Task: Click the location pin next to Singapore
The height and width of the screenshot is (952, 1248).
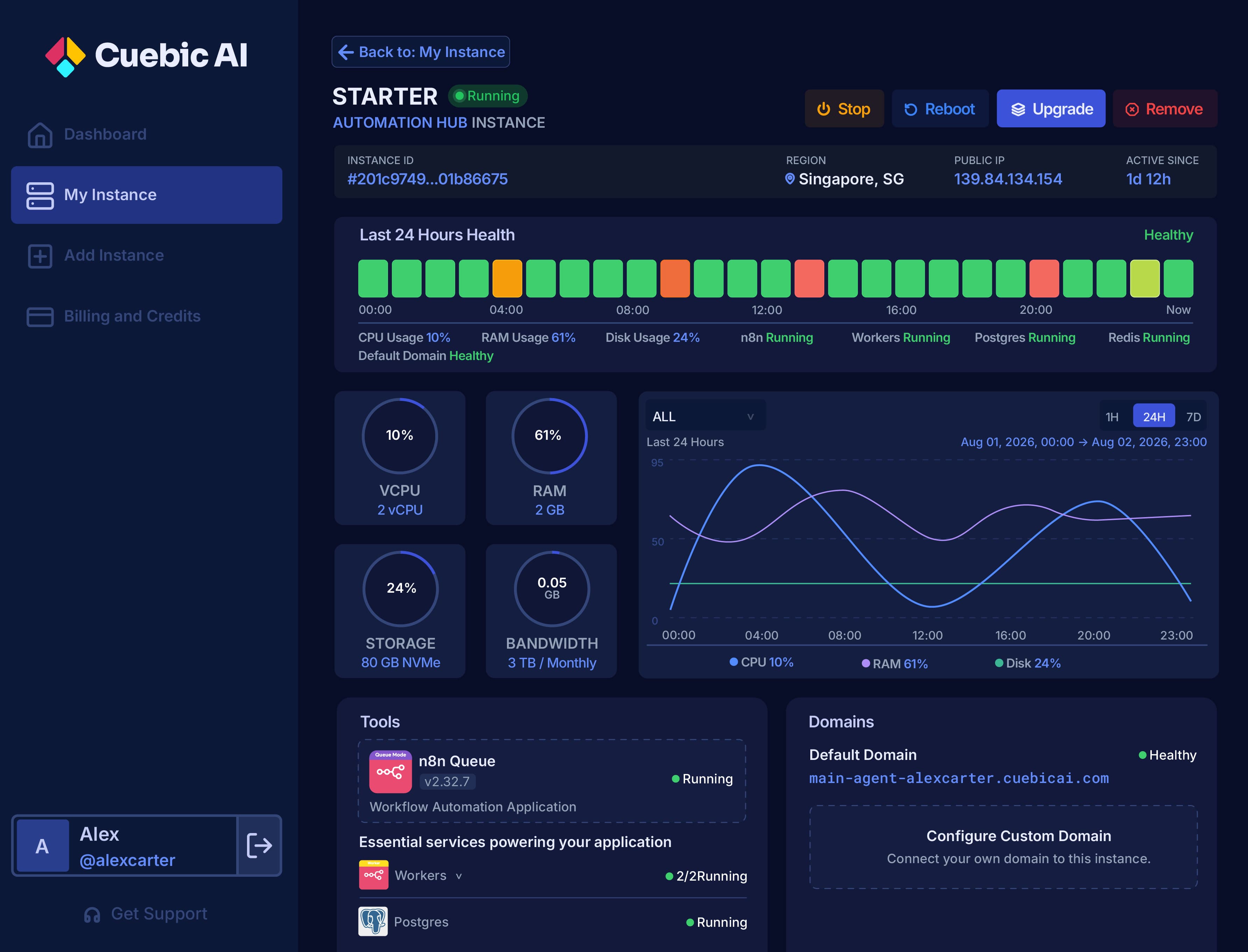Action: pyautogui.click(x=790, y=179)
